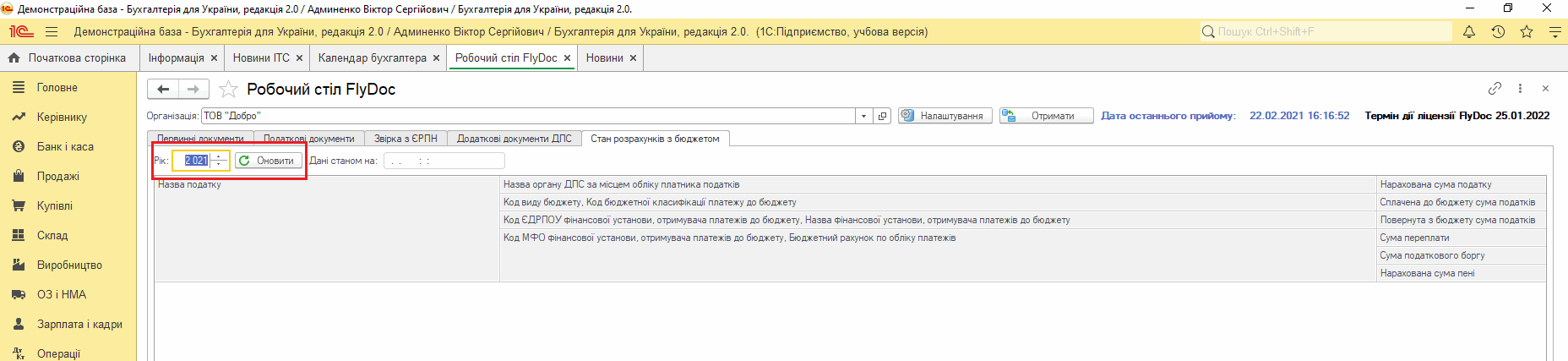Open the Склад section
Screen dimensions: 1568x361
click(x=68, y=236)
